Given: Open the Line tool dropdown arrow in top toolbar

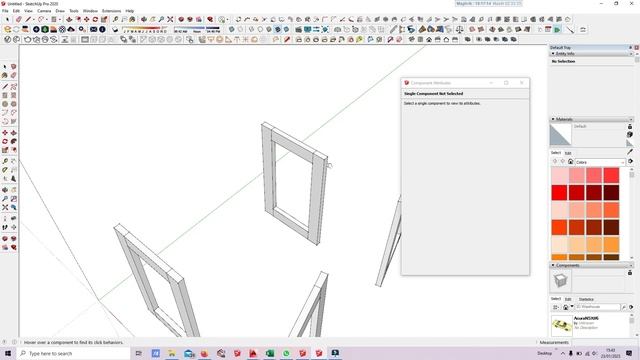Looking at the screenshot, I should tap(33, 19).
